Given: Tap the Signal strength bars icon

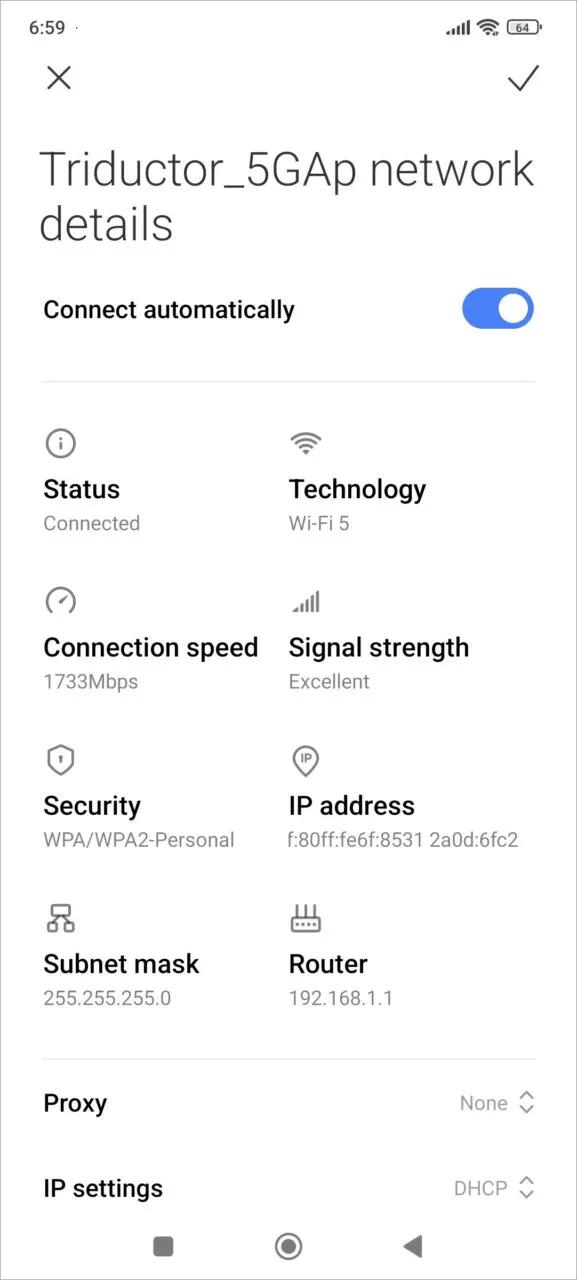Looking at the screenshot, I should click(305, 601).
